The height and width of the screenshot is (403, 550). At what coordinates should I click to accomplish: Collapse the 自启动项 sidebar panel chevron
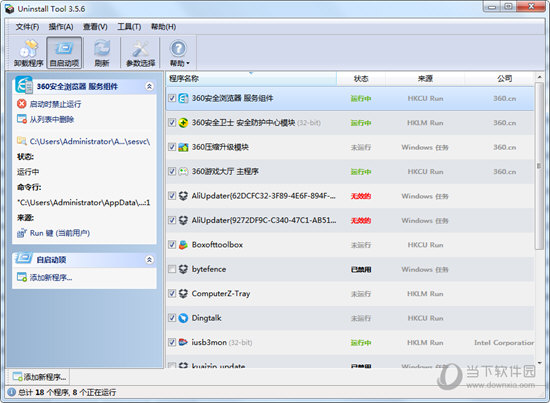149,260
